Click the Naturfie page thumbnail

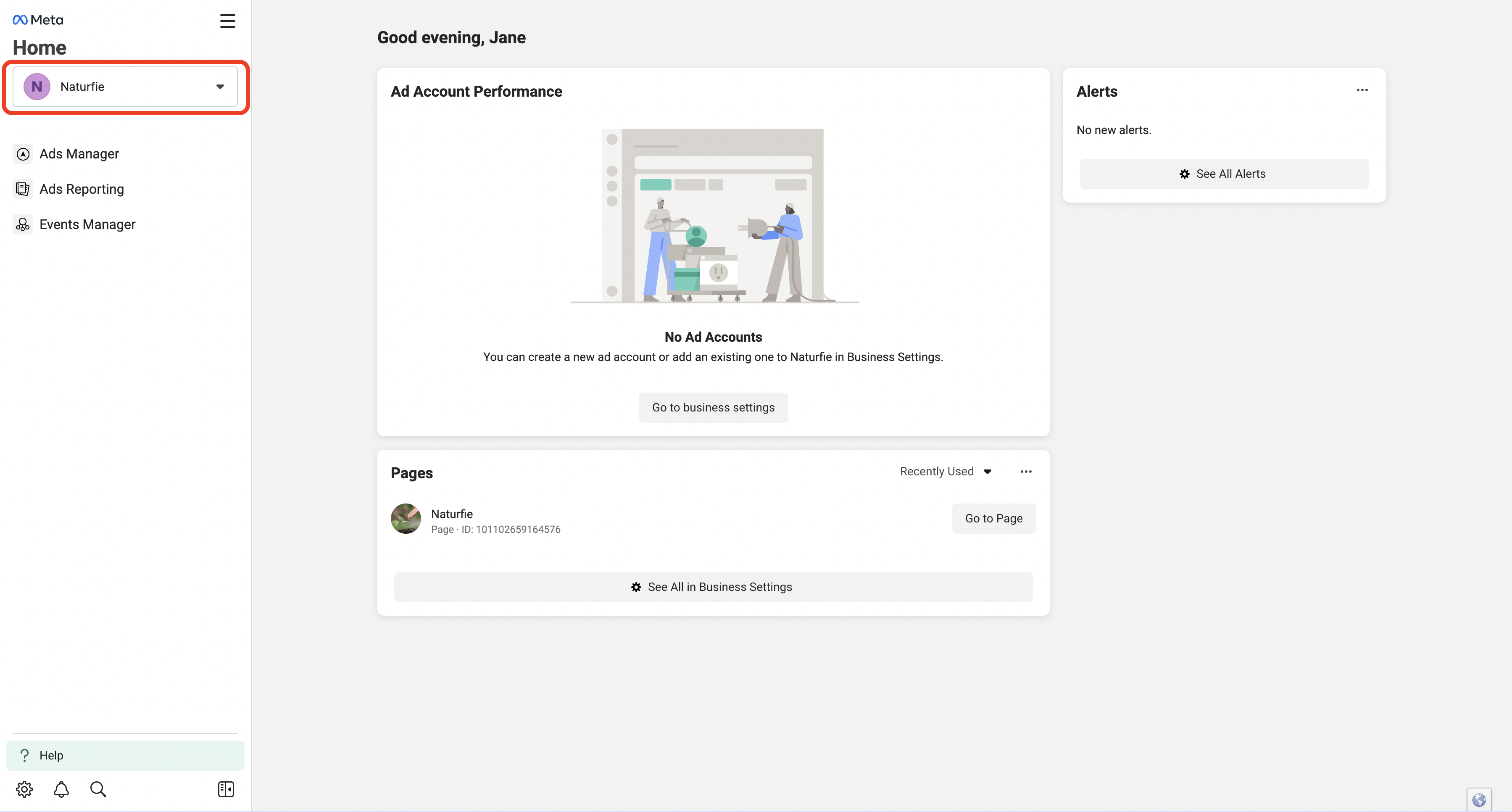pos(406,519)
